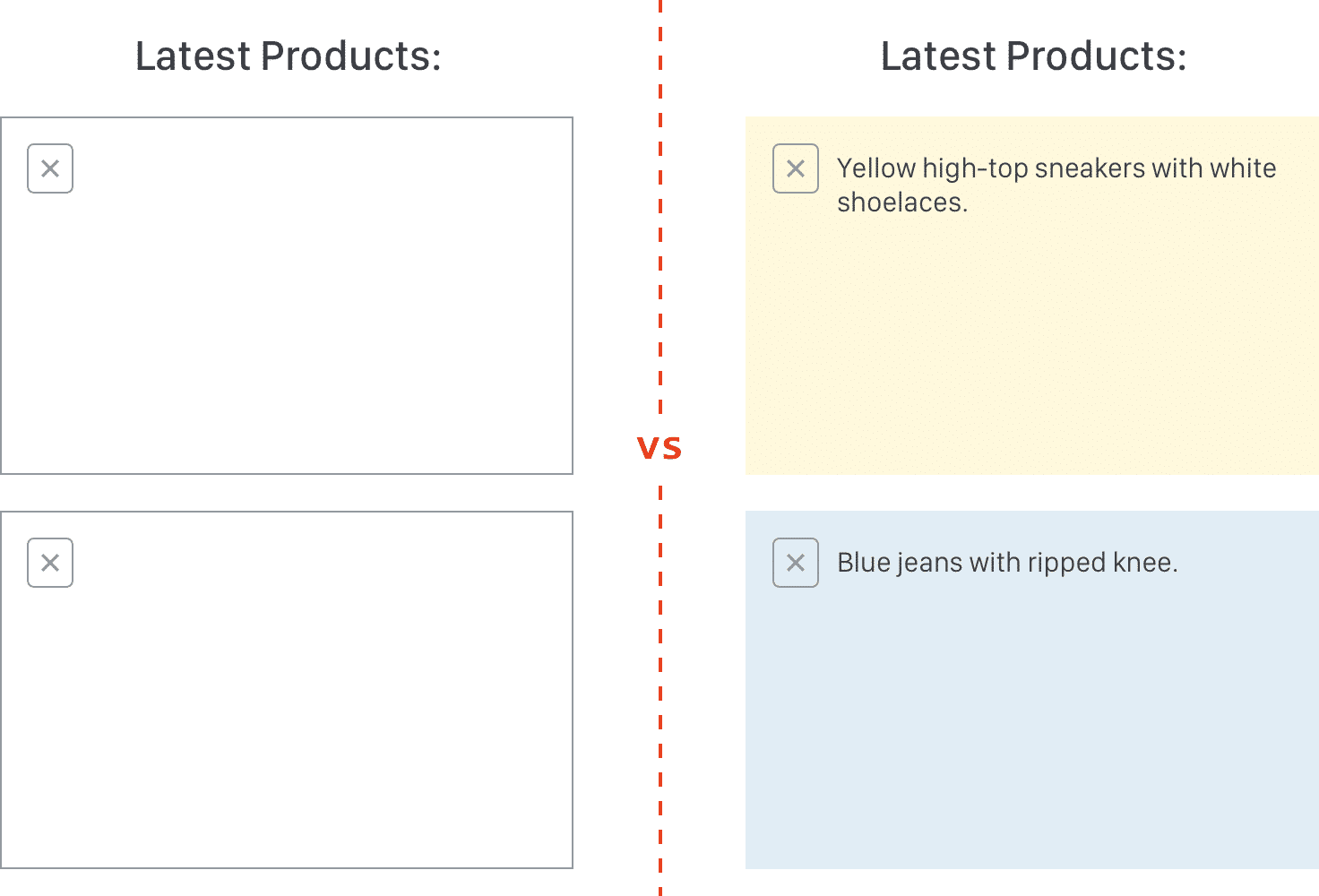Click the Blue jeans with ripped knee text
The image size is (1319, 896).
pos(1007,563)
